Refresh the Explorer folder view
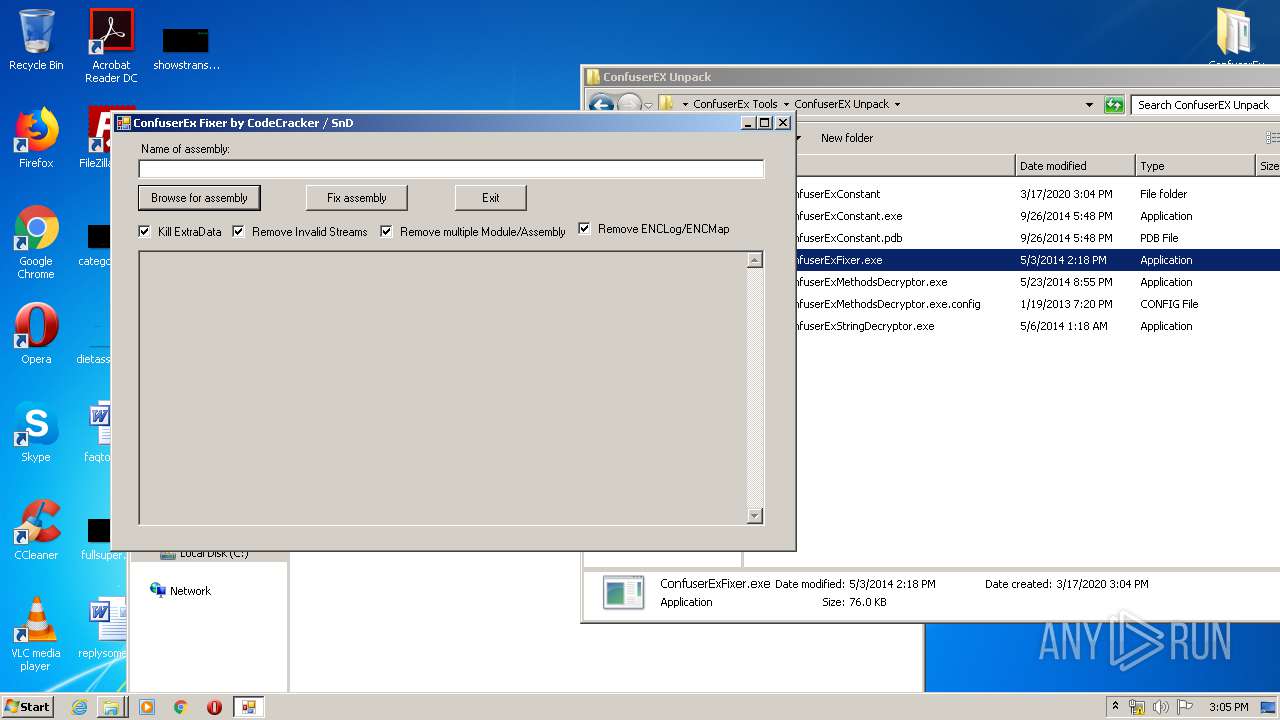 1114,104
